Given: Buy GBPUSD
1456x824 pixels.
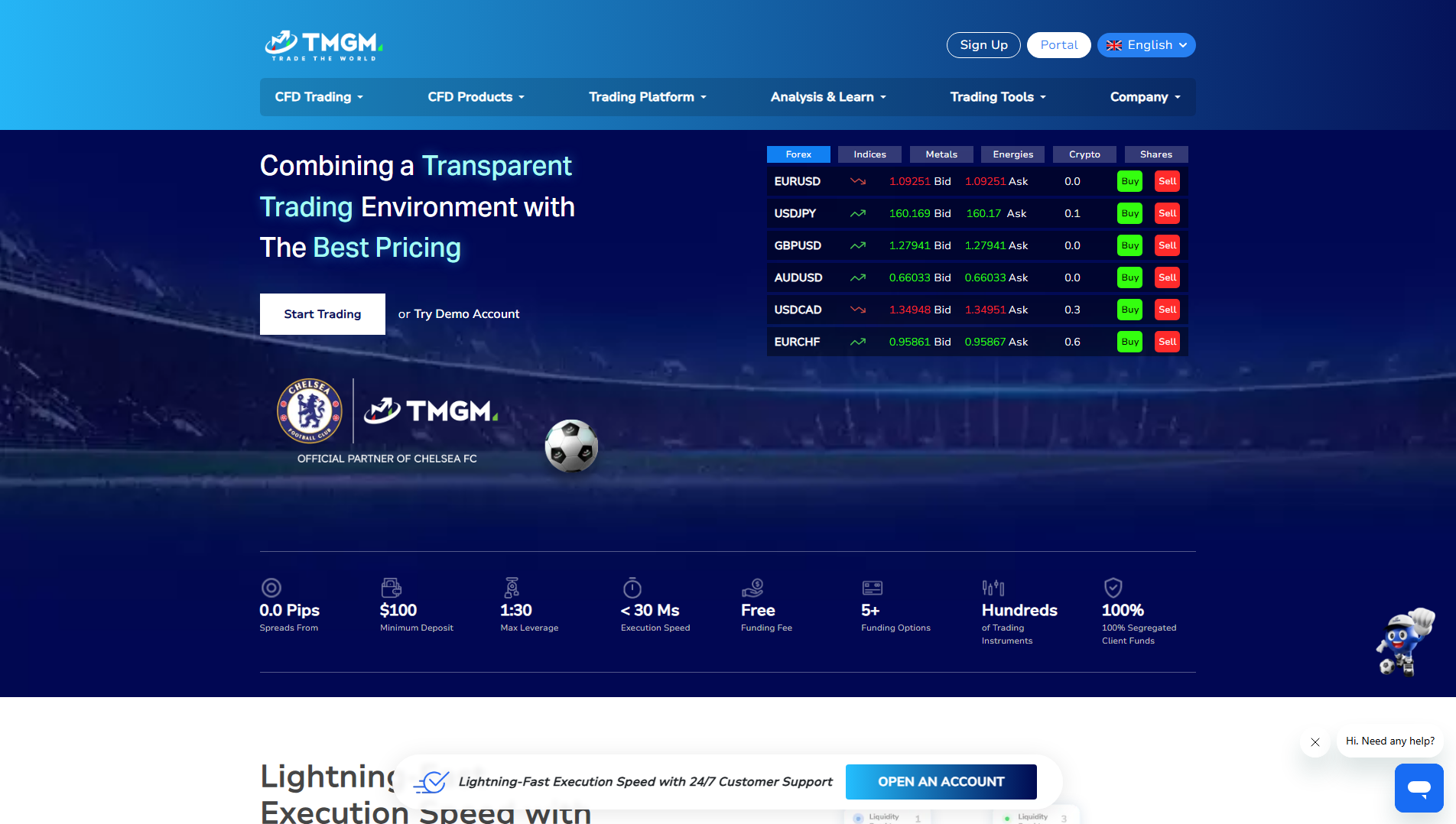Looking at the screenshot, I should click(1130, 245).
